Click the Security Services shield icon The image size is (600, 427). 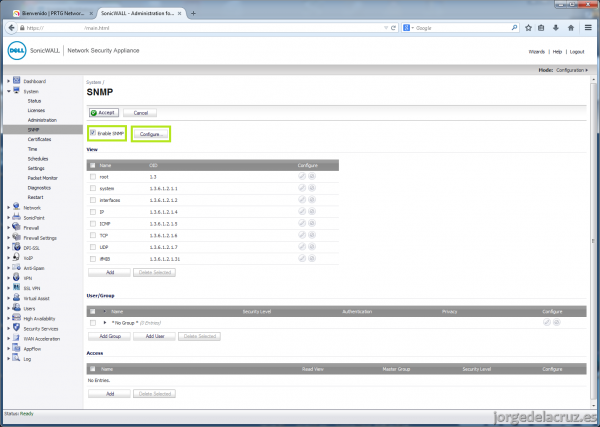point(16,328)
